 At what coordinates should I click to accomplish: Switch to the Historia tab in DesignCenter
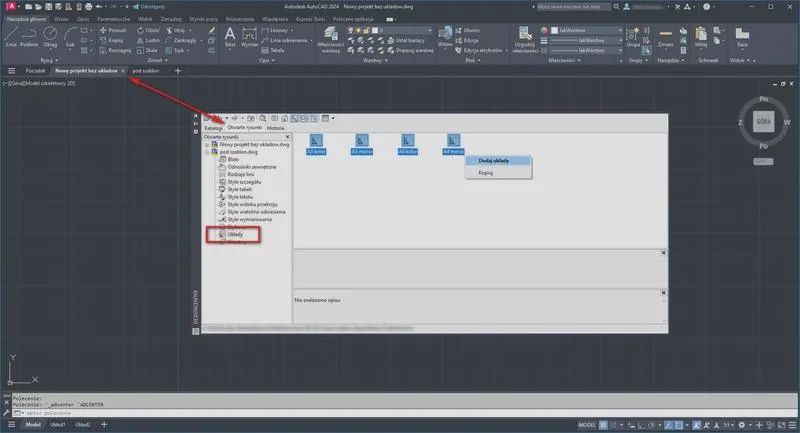pos(276,128)
